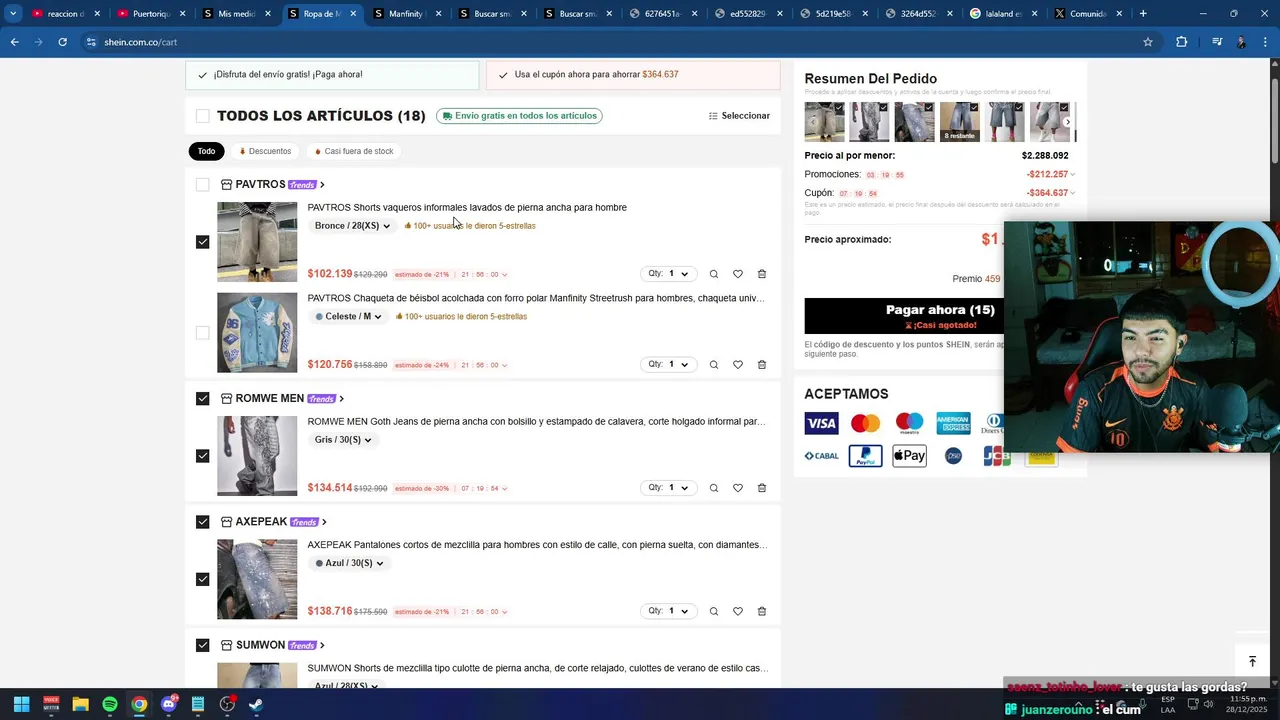
Task: Uncheck the PAVTROS Shorts vaqueros item
Action: point(203,242)
